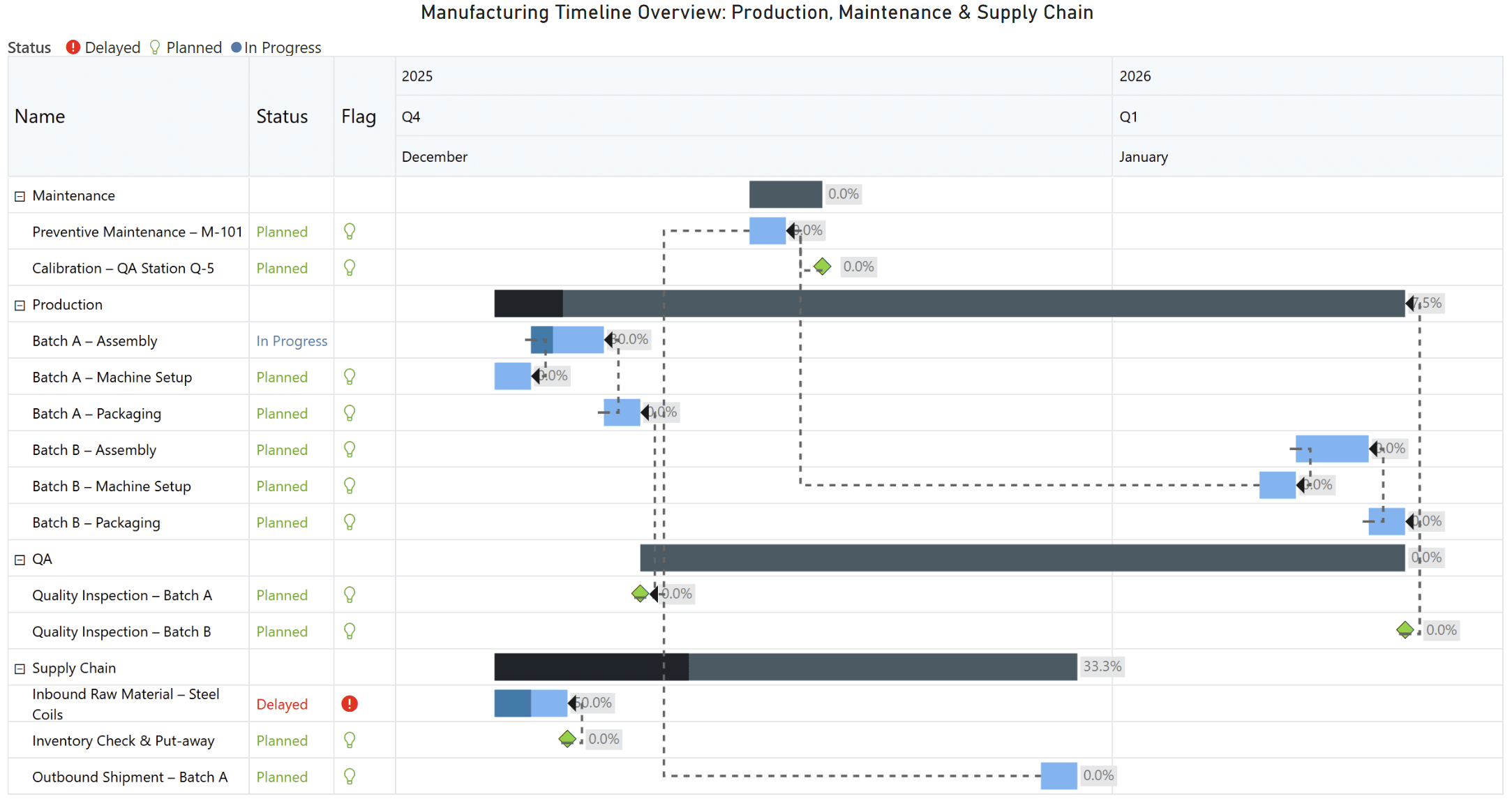The image size is (1512, 799).
Task: Click the green milestone diamond for Calibration – QA Station Q-5
Action: pyautogui.click(x=823, y=267)
